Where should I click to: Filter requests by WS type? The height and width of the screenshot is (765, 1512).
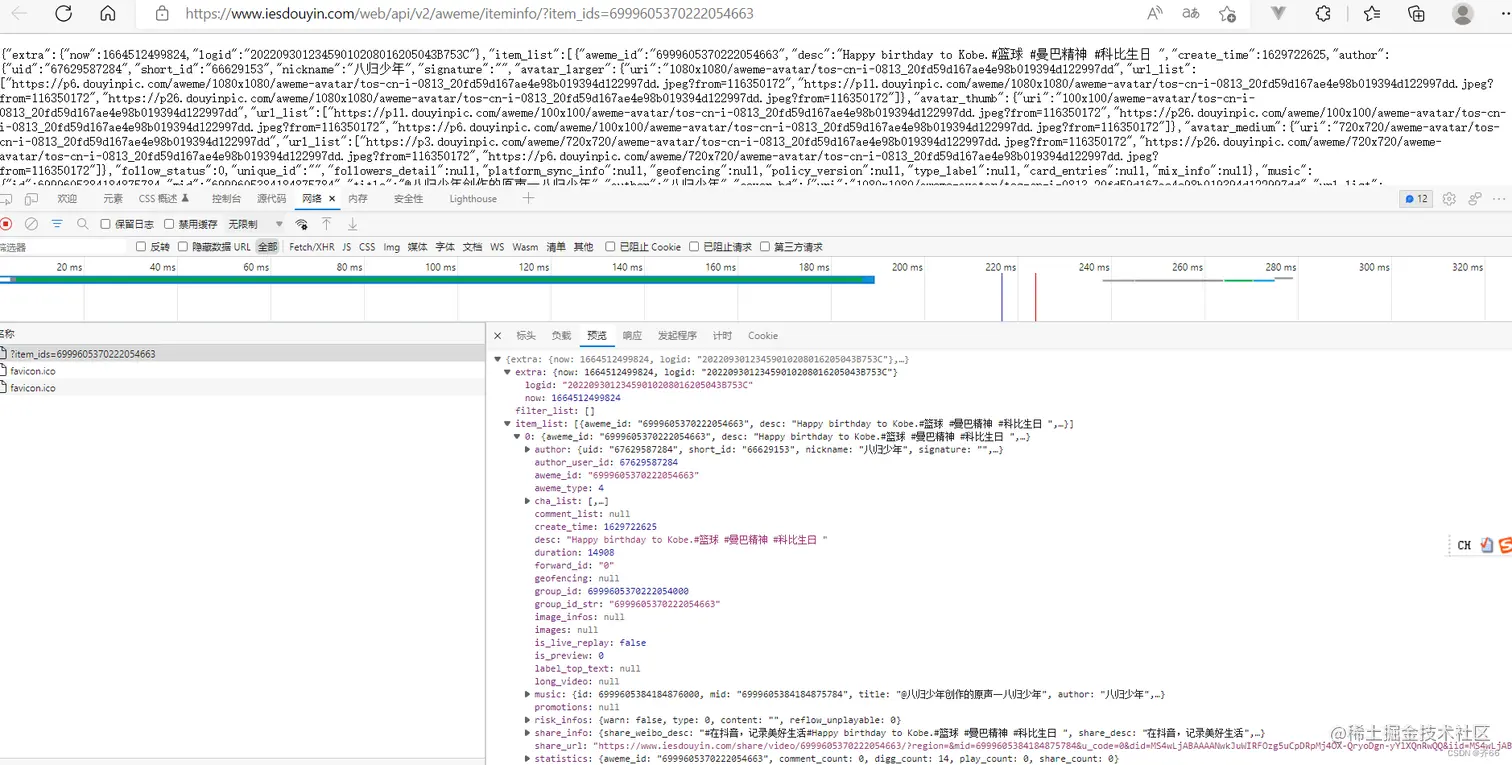[x=497, y=247]
